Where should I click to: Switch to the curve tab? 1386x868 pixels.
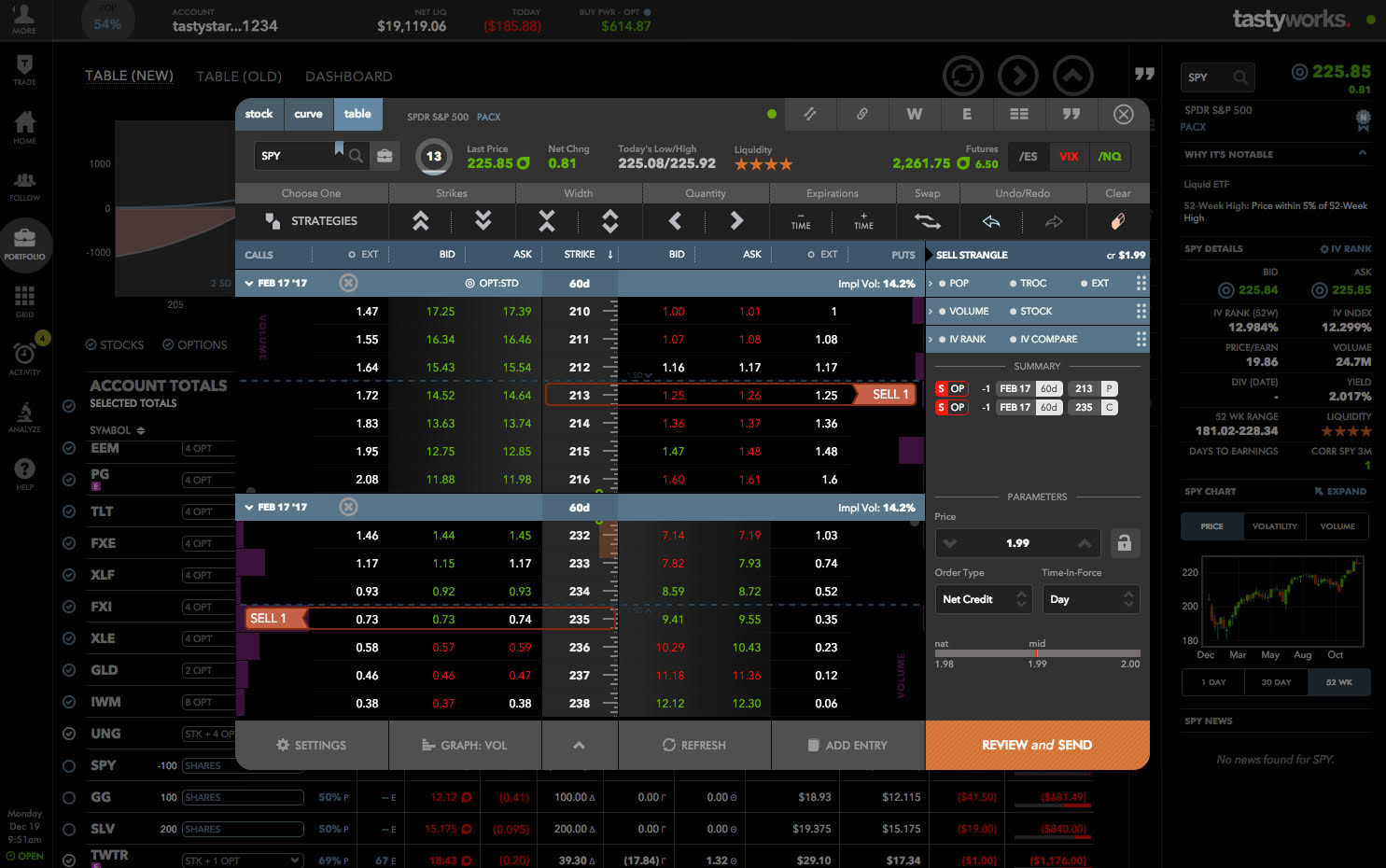[x=308, y=114]
